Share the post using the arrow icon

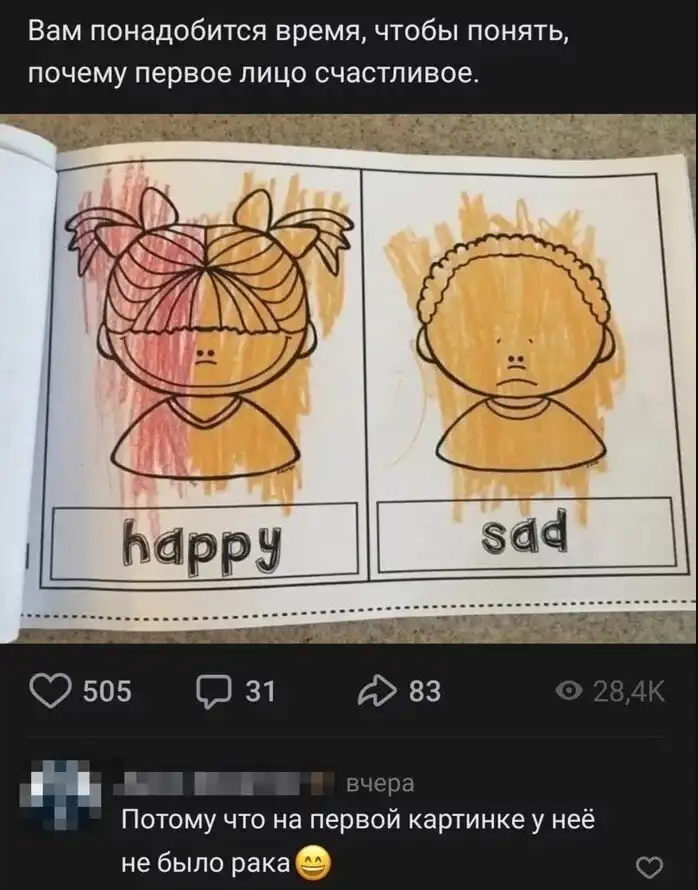pos(376,691)
